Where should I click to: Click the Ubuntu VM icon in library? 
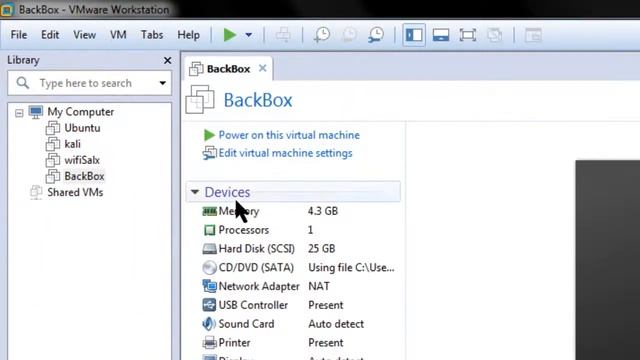coord(53,128)
